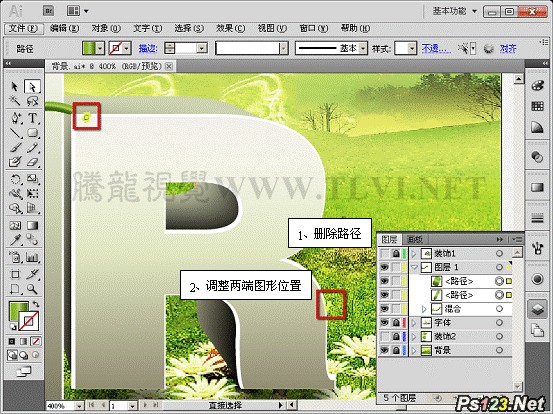The height and width of the screenshot is (414, 553).
Task: Select the Rotate tool
Action: [x=15, y=179]
